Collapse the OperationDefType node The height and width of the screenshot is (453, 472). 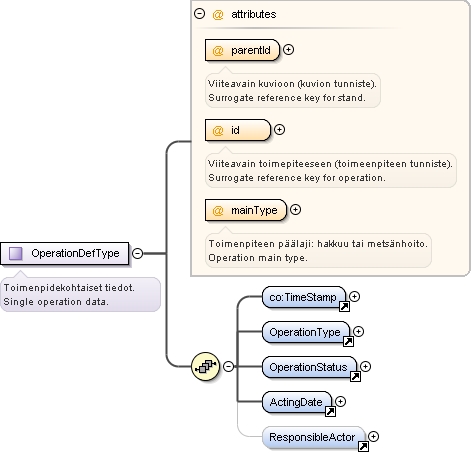[137, 253]
